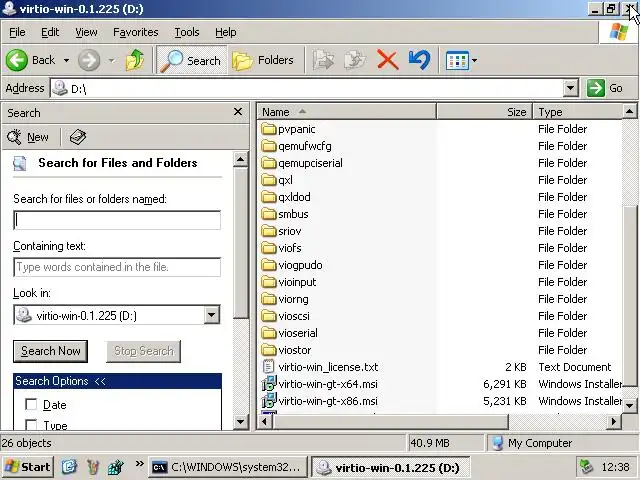Image resolution: width=640 pixels, height=480 pixels.
Task: Select the pvpanic folder icon
Action: click(269, 129)
